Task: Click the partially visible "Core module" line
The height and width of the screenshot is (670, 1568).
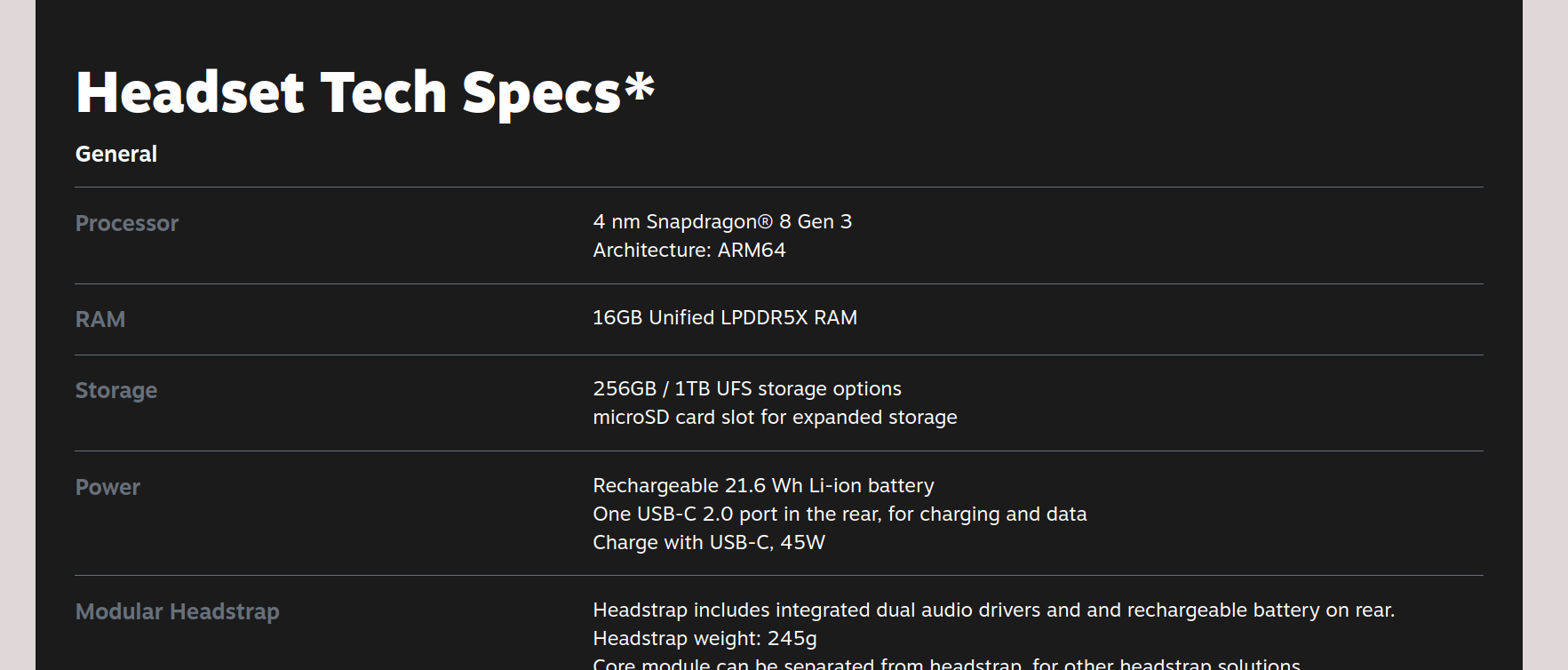Action: pyautogui.click(x=946, y=664)
